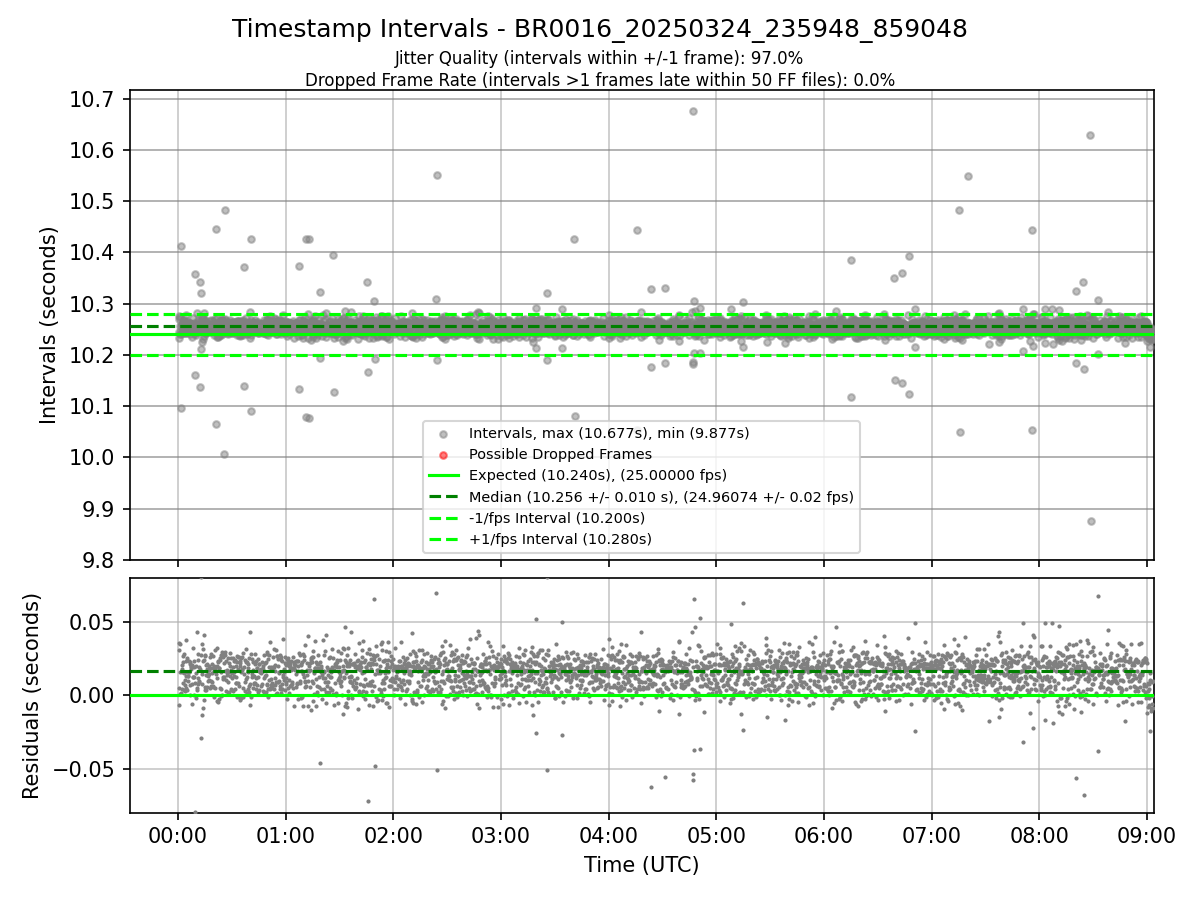This screenshot has height=900, width=1200.
Task: Click the gray dot marker in the legend
Action: (444, 434)
